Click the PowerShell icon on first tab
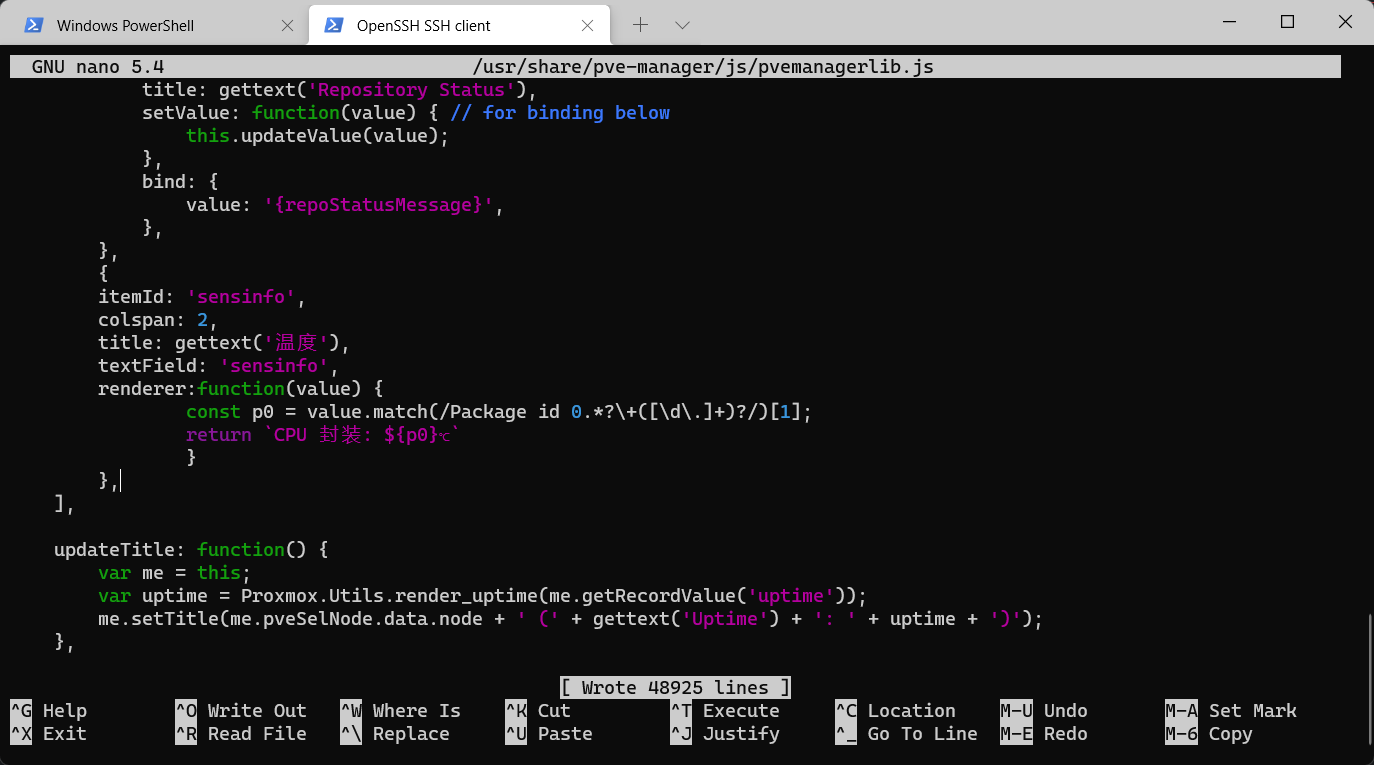1374x765 pixels. tap(34, 25)
